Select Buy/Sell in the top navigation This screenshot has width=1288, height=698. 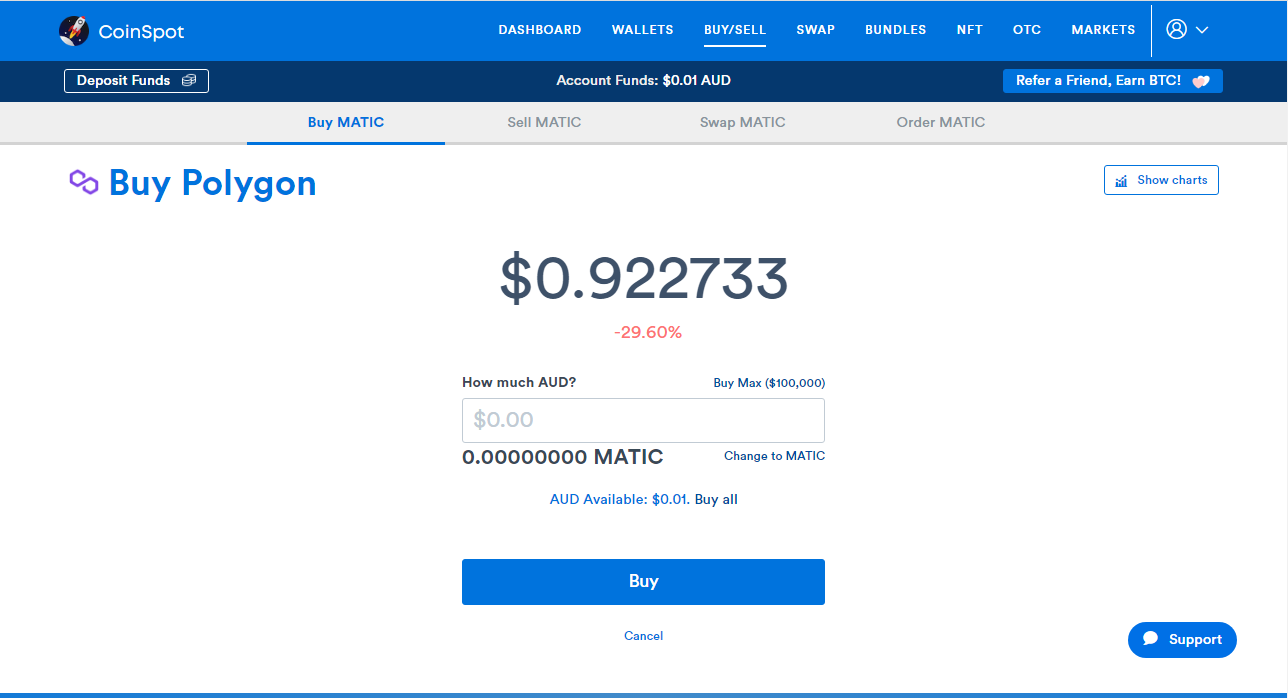(x=735, y=30)
